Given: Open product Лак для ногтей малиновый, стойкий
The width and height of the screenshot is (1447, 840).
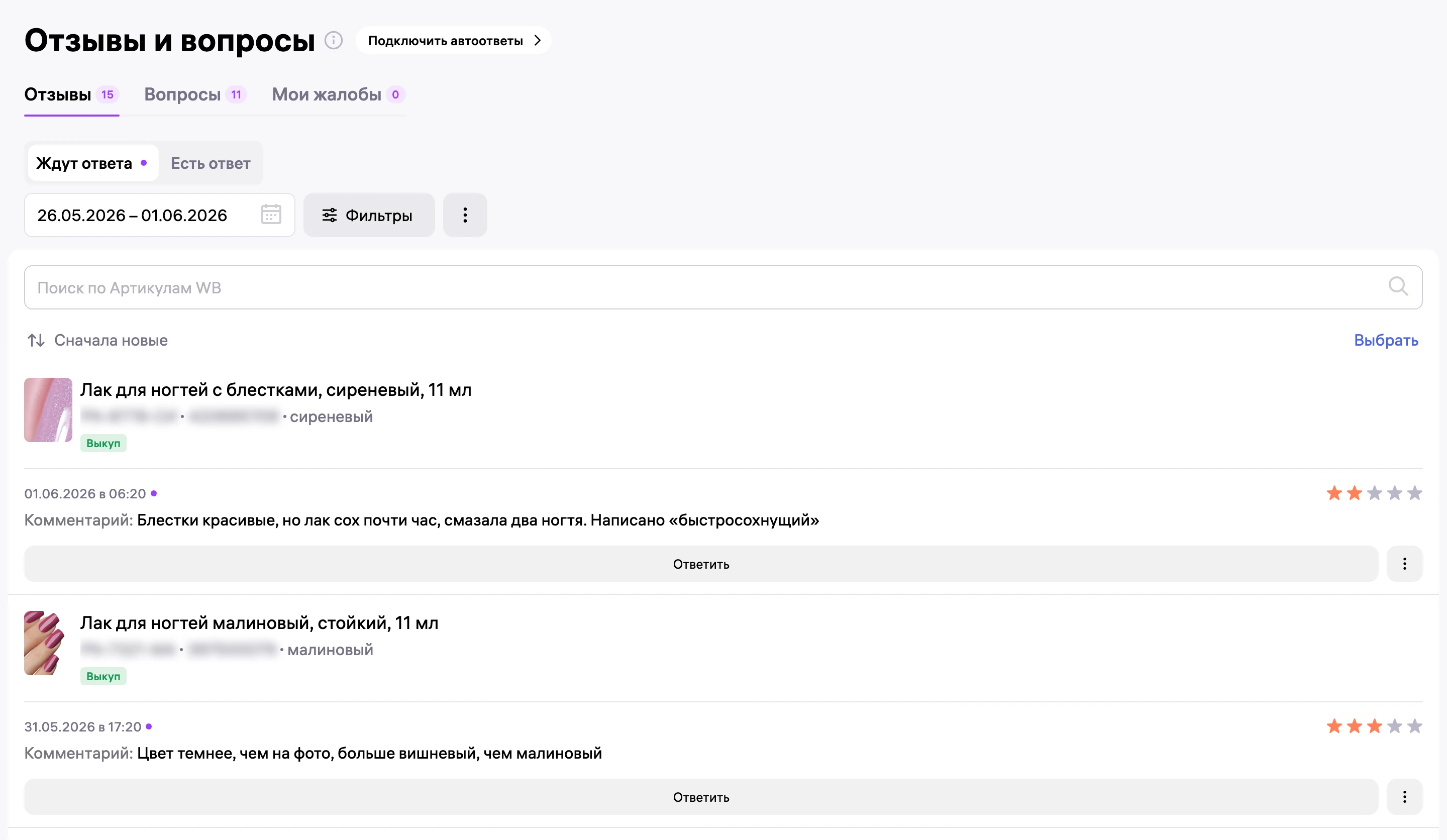Looking at the screenshot, I should coord(259,623).
